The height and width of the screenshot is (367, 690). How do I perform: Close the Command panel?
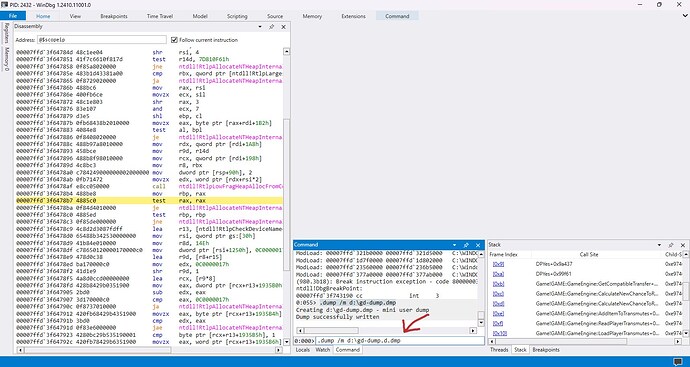point(478,245)
